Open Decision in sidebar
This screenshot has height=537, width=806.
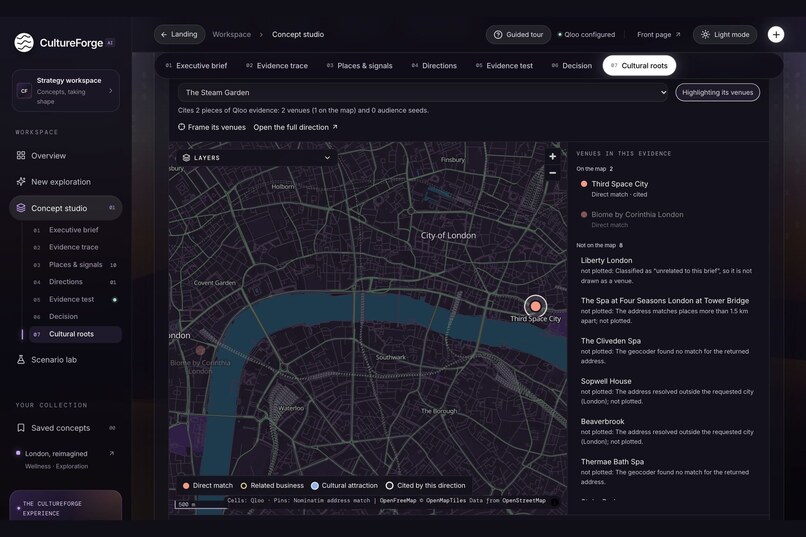[x=75, y=317]
